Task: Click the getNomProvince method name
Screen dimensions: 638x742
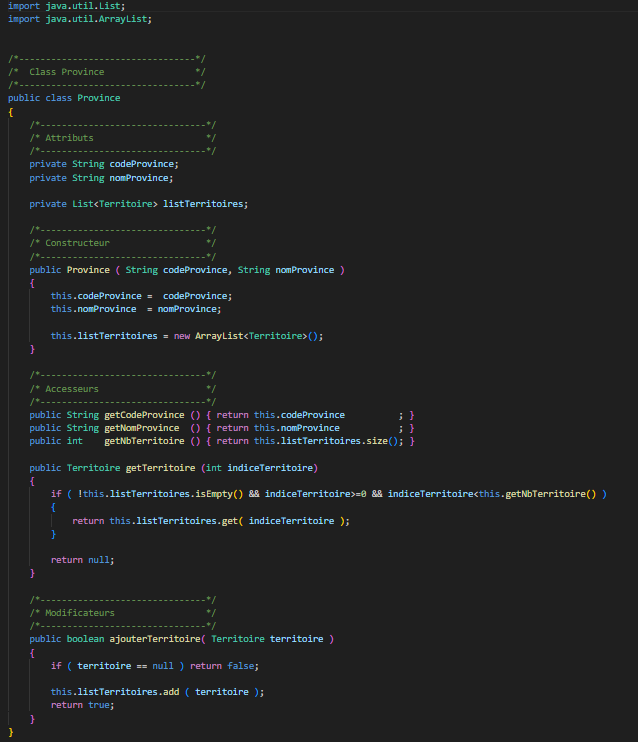Action: click(141, 428)
